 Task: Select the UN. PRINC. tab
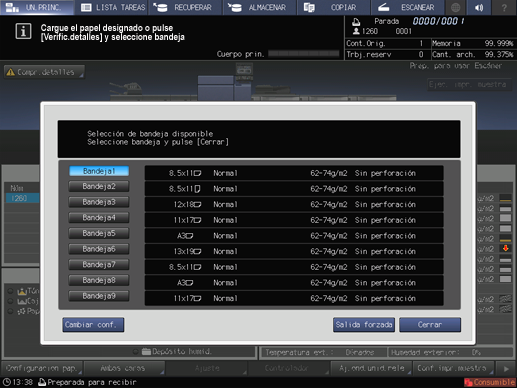[x=37, y=7]
